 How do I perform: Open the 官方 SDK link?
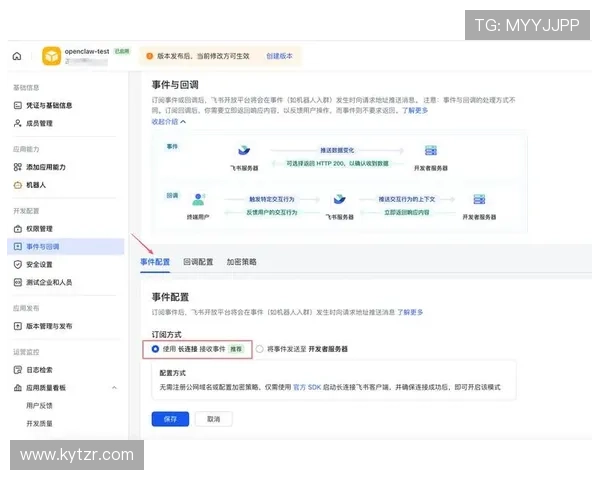click(x=307, y=387)
